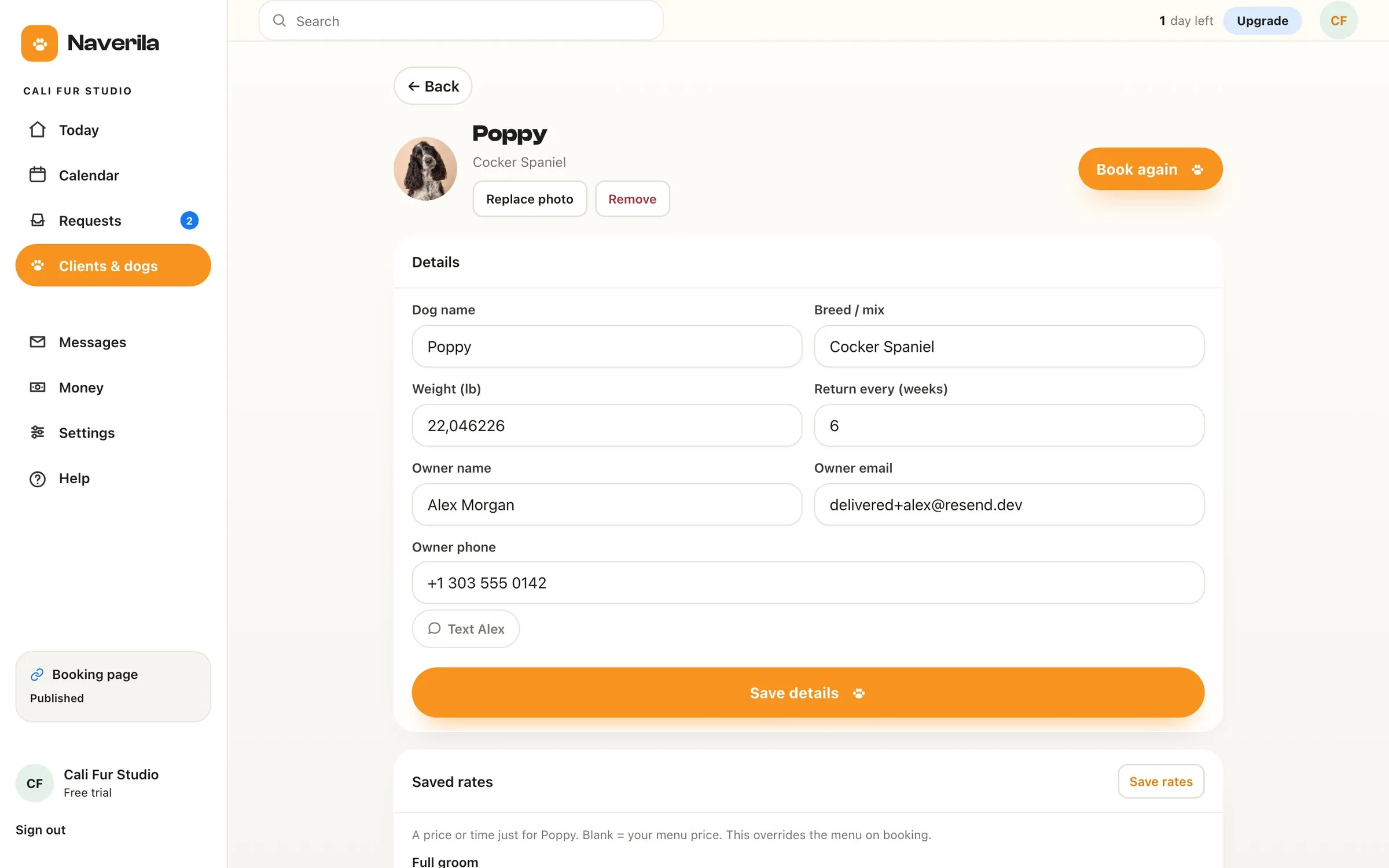Remove Poppy's photo
The image size is (1389, 868).
pos(633,199)
